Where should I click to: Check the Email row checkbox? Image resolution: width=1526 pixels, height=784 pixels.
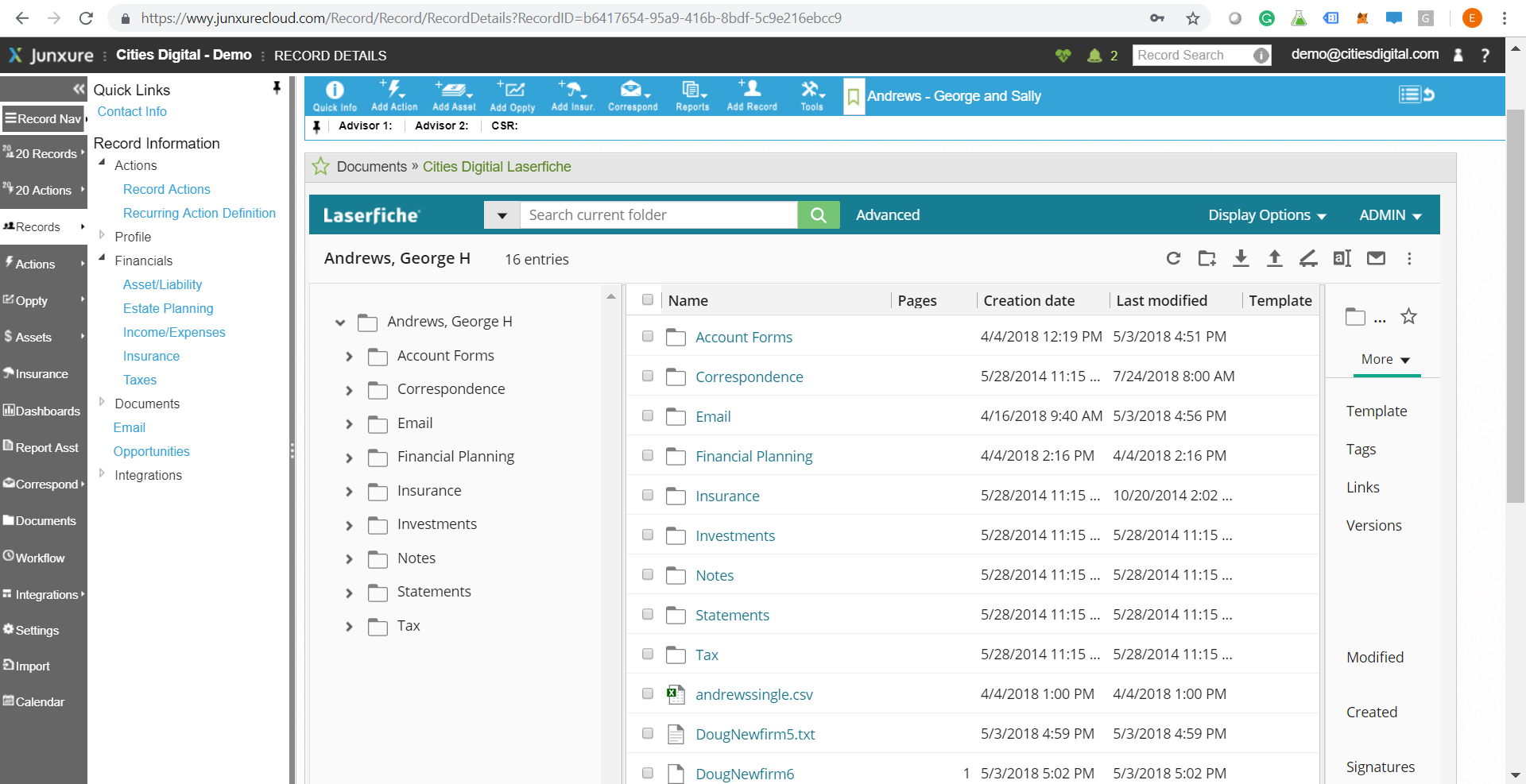point(648,415)
